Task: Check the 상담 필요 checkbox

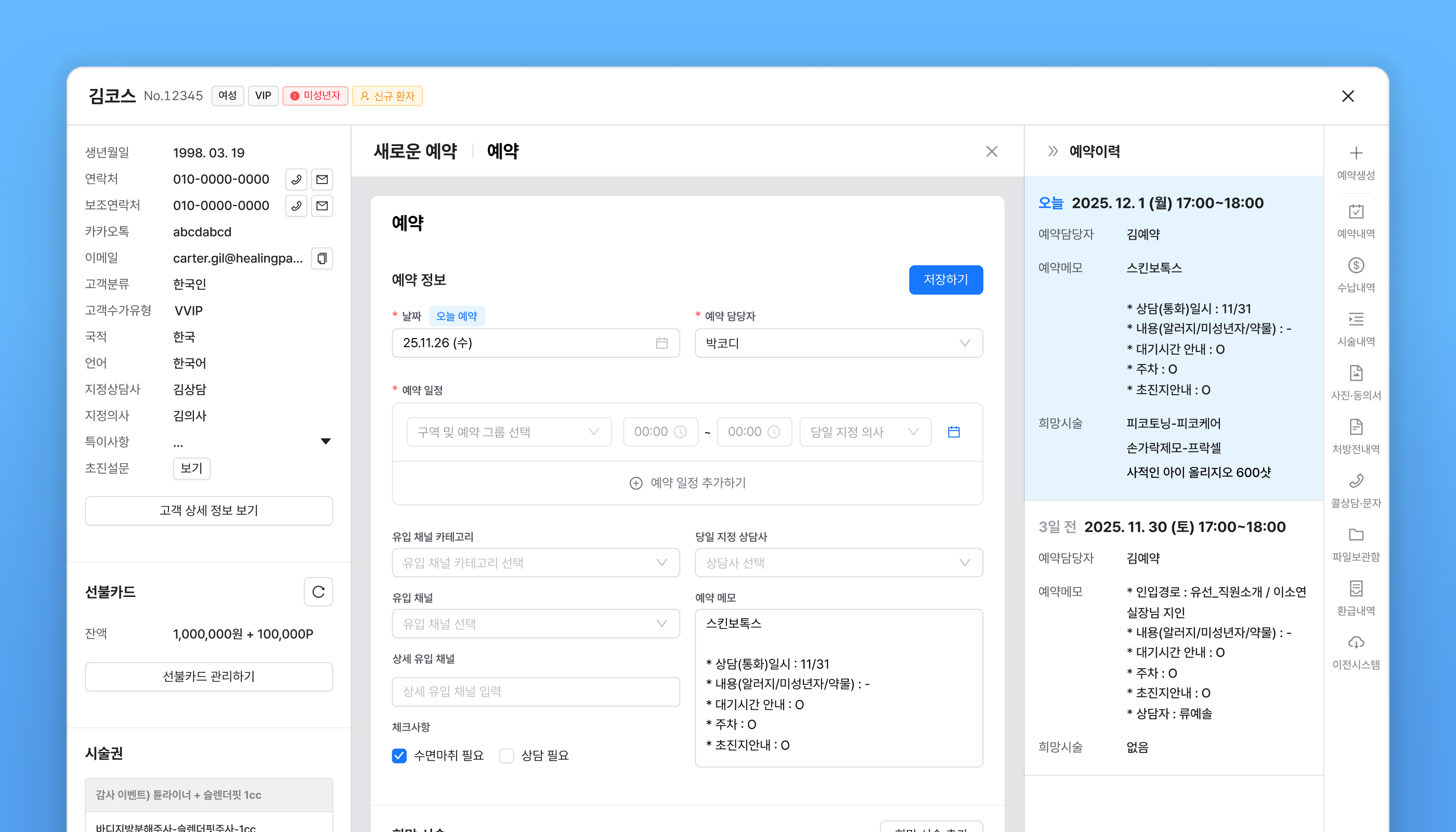Action: (506, 756)
